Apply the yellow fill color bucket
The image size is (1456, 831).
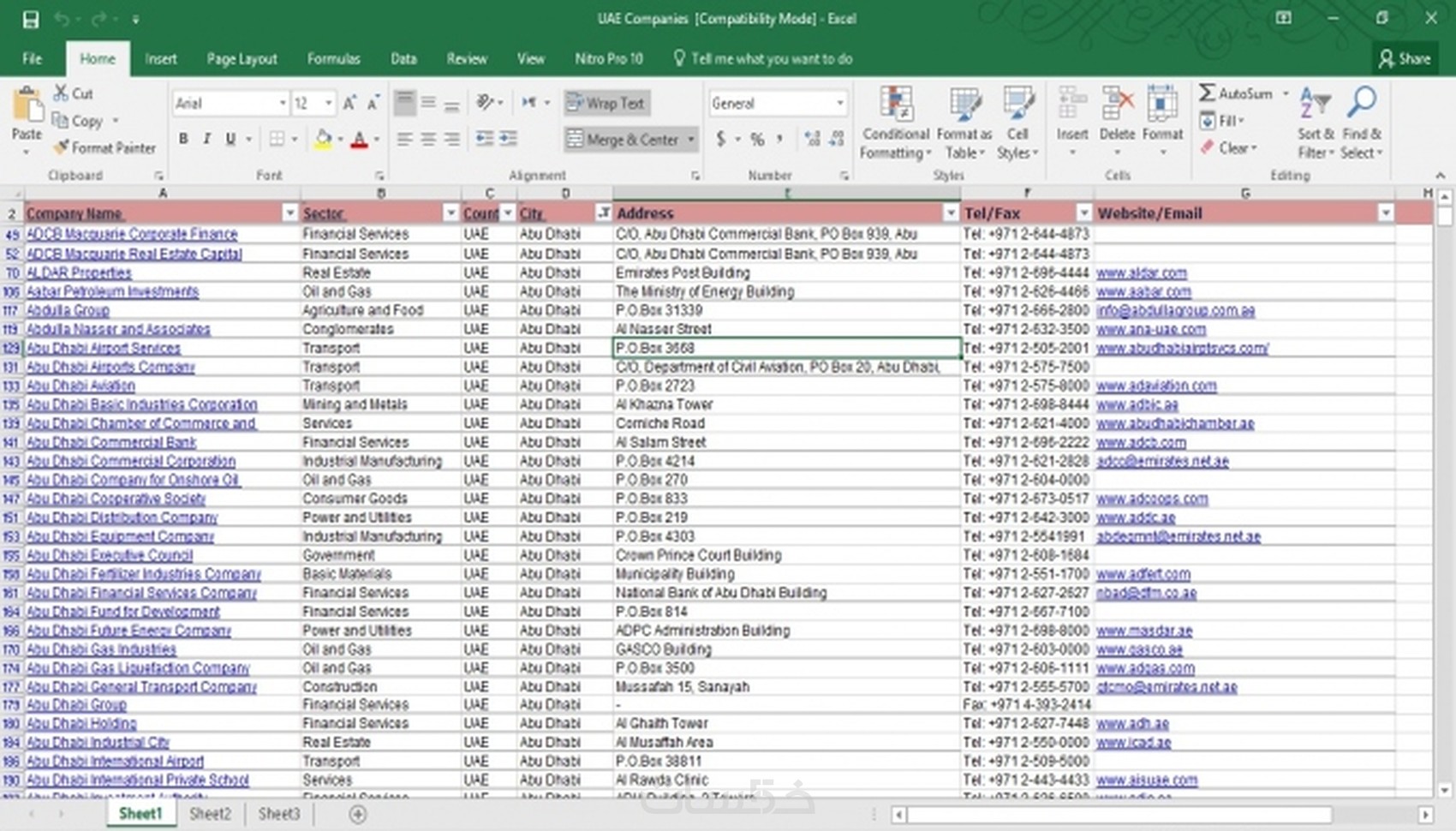coord(323,139)
